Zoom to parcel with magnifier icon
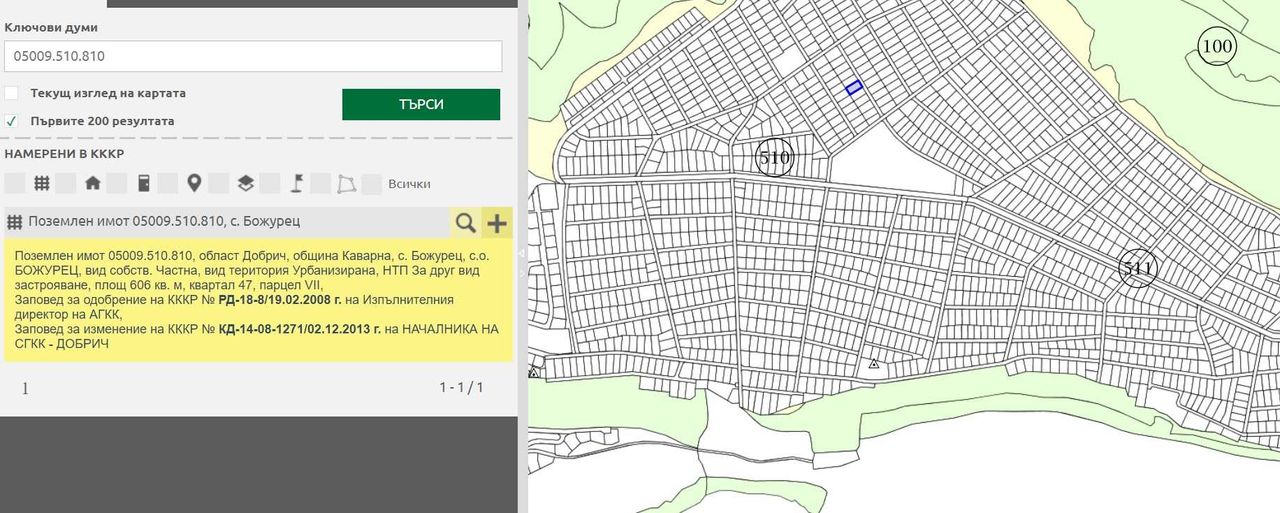Viewport: 1280px width, 513px height. [465, 222]
